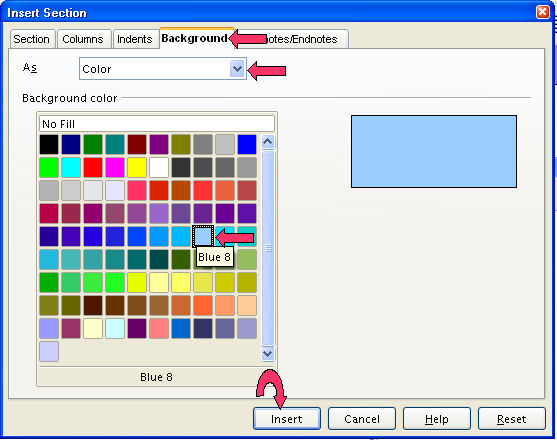Click the palette scroll up arrow
Image resolution: width=557 pixels, height=440 pixels.
[x=267, y=142]
